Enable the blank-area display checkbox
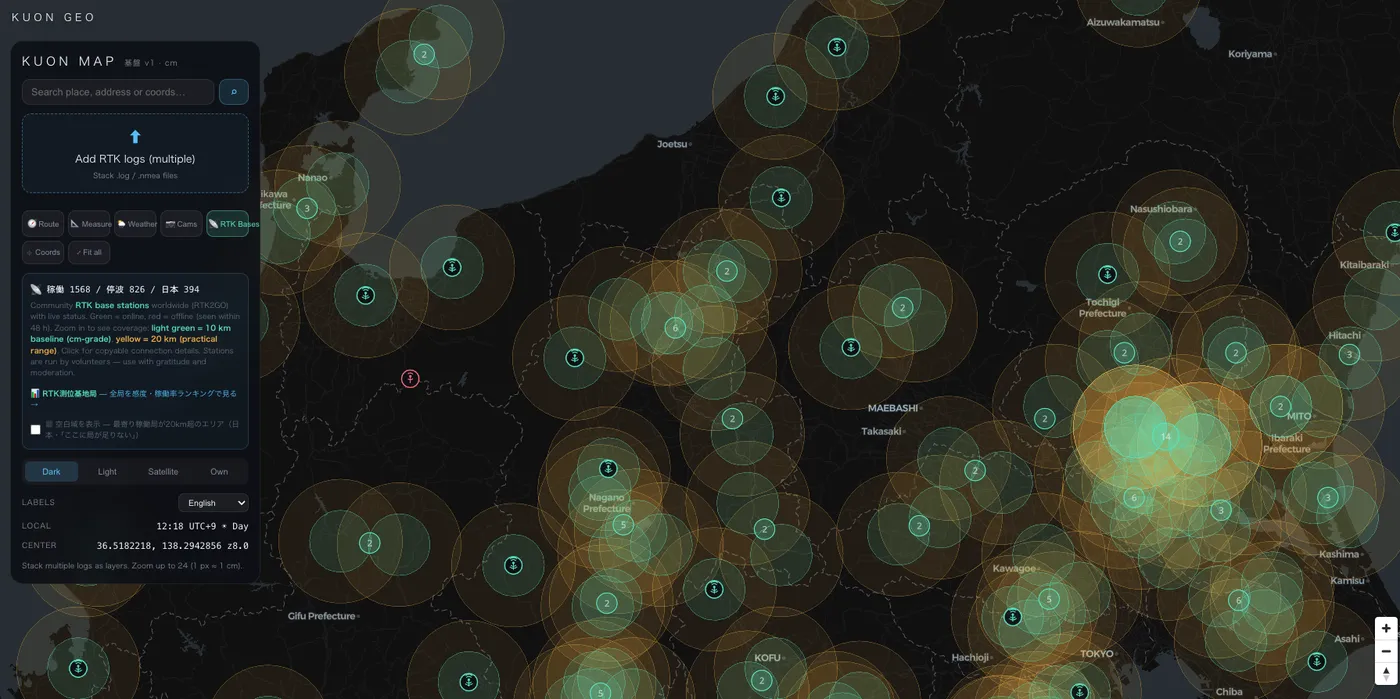This screenshot has height=699, width=1400. [36, 430]
